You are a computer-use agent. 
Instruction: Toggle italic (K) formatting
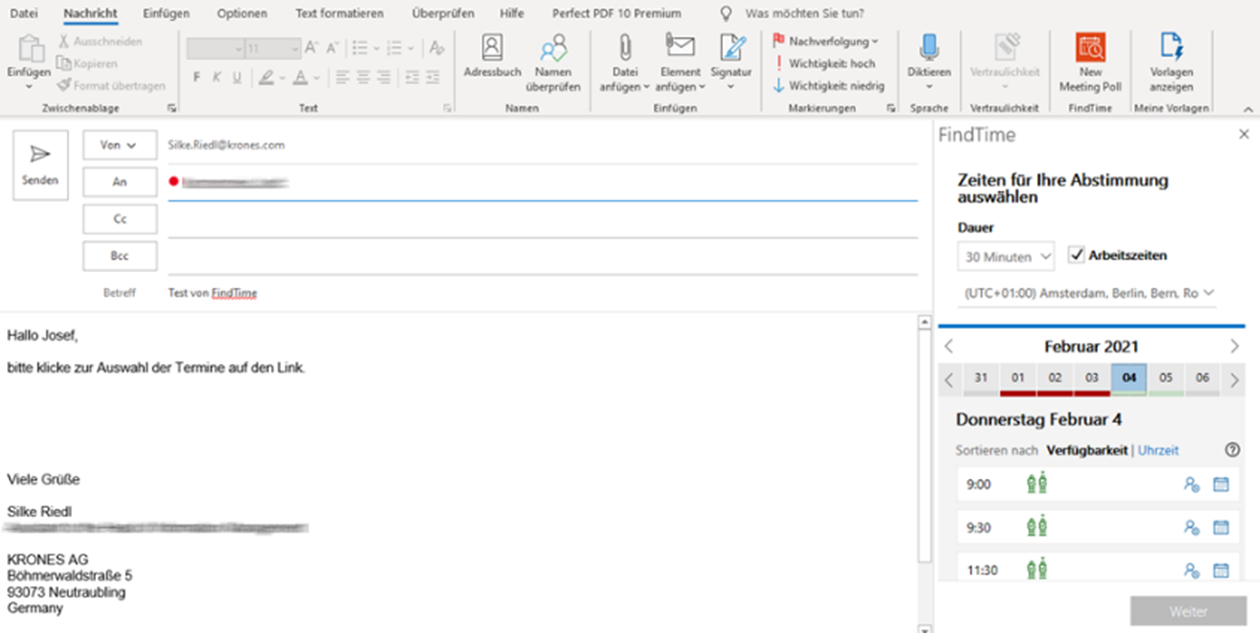[217, 78]
